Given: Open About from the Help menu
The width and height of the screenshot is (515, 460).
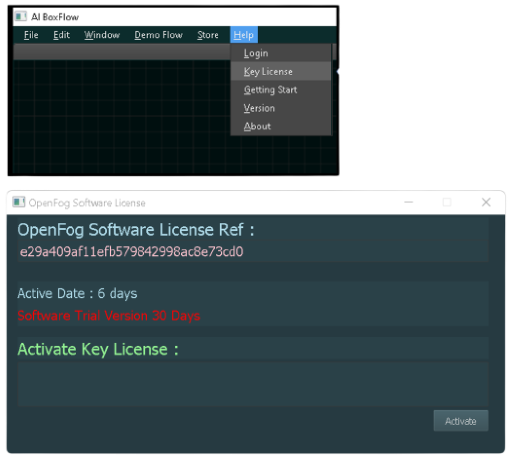Looking at the screenshot, I should coord(281,126).
